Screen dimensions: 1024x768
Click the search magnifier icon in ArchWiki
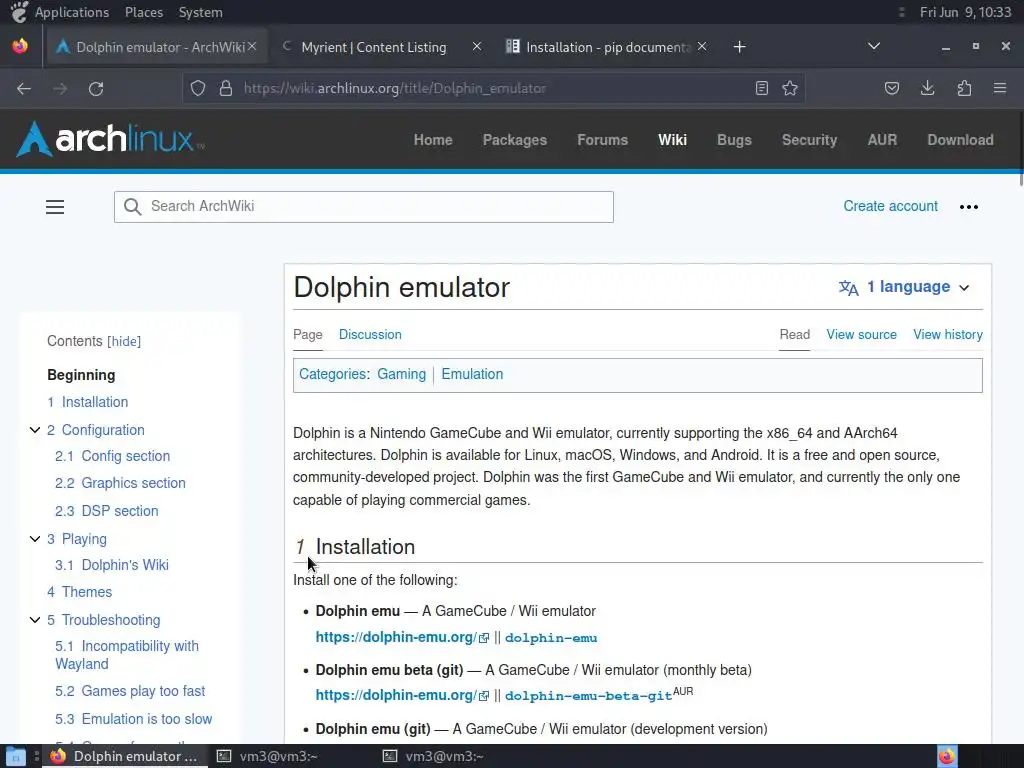tap(133, 207)
